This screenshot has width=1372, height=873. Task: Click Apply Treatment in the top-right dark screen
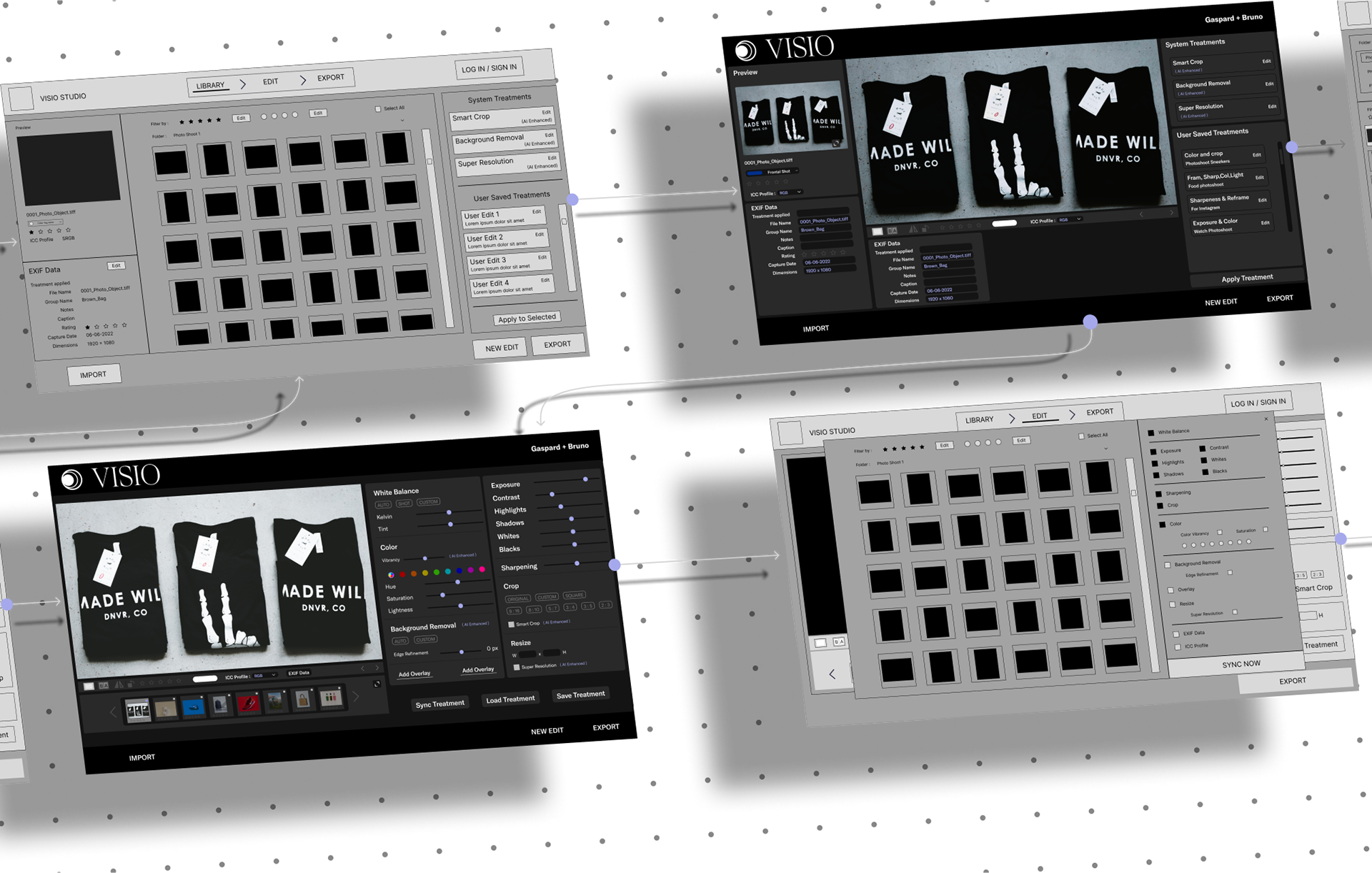pyautogui.click(x=1247, y=278)
